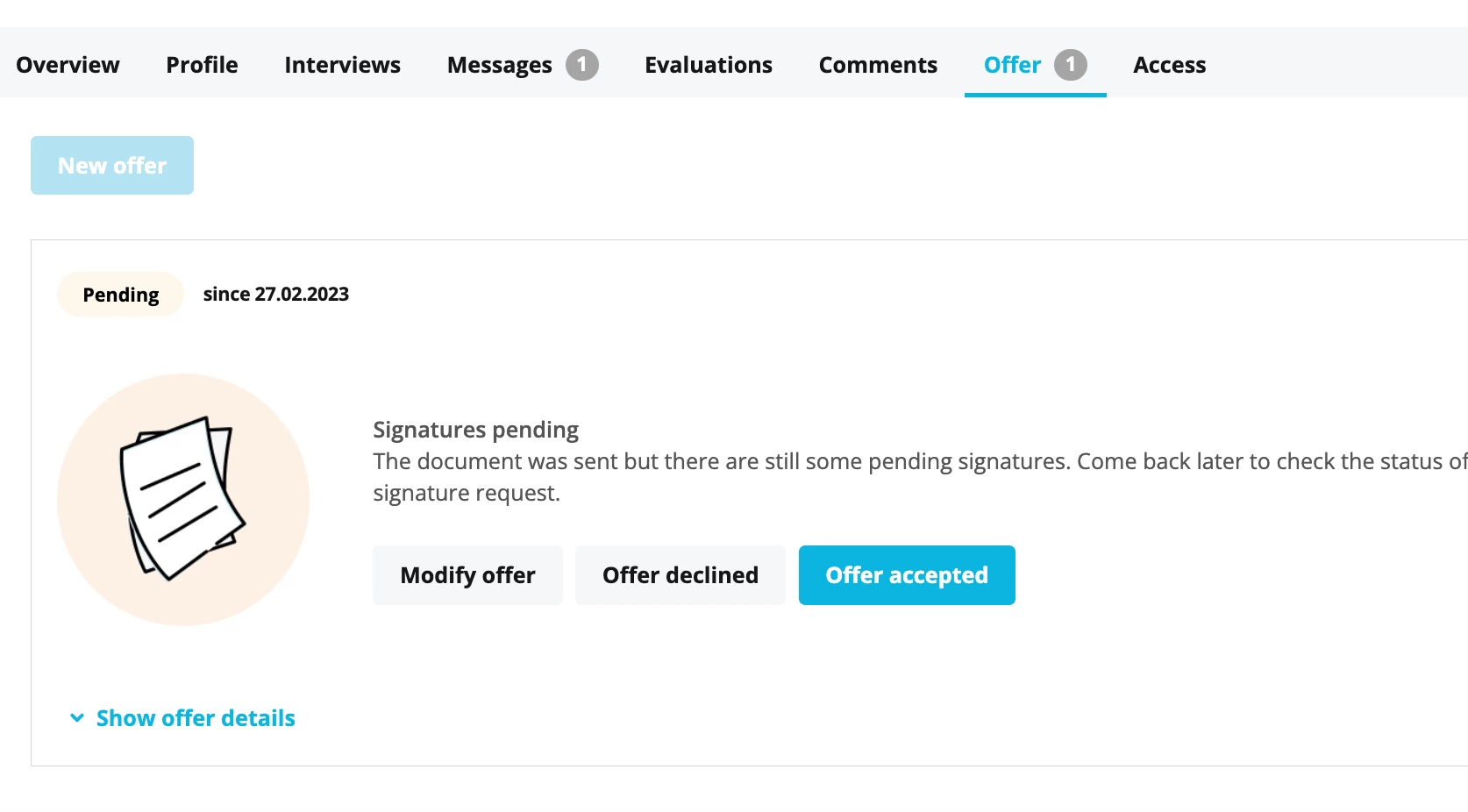Expand Show offer details link
The width and height of the screenshot is (1468, 812).
[x=195, y=718]
